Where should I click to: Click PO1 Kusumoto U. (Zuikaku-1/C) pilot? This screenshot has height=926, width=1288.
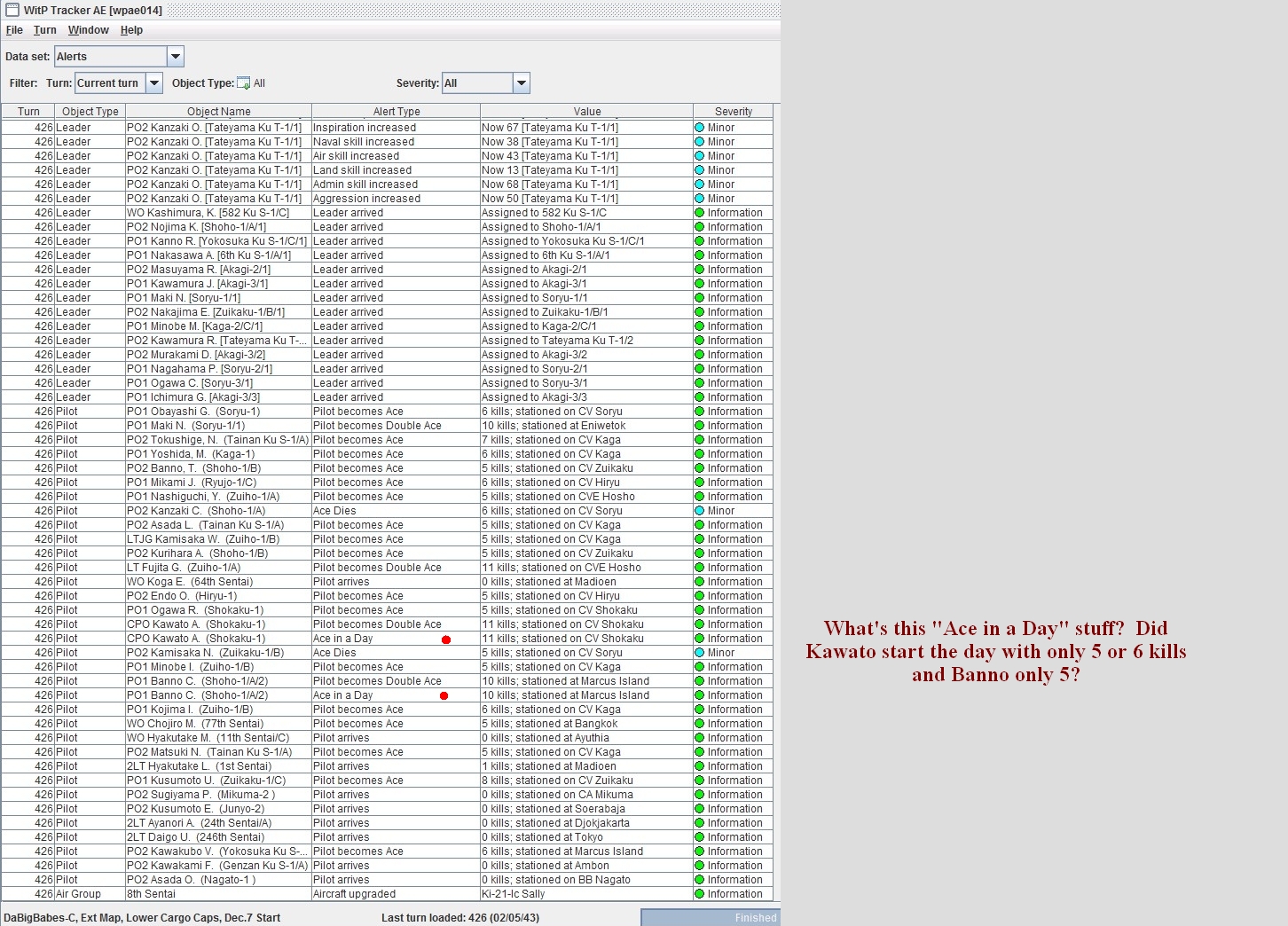[206, 781]
